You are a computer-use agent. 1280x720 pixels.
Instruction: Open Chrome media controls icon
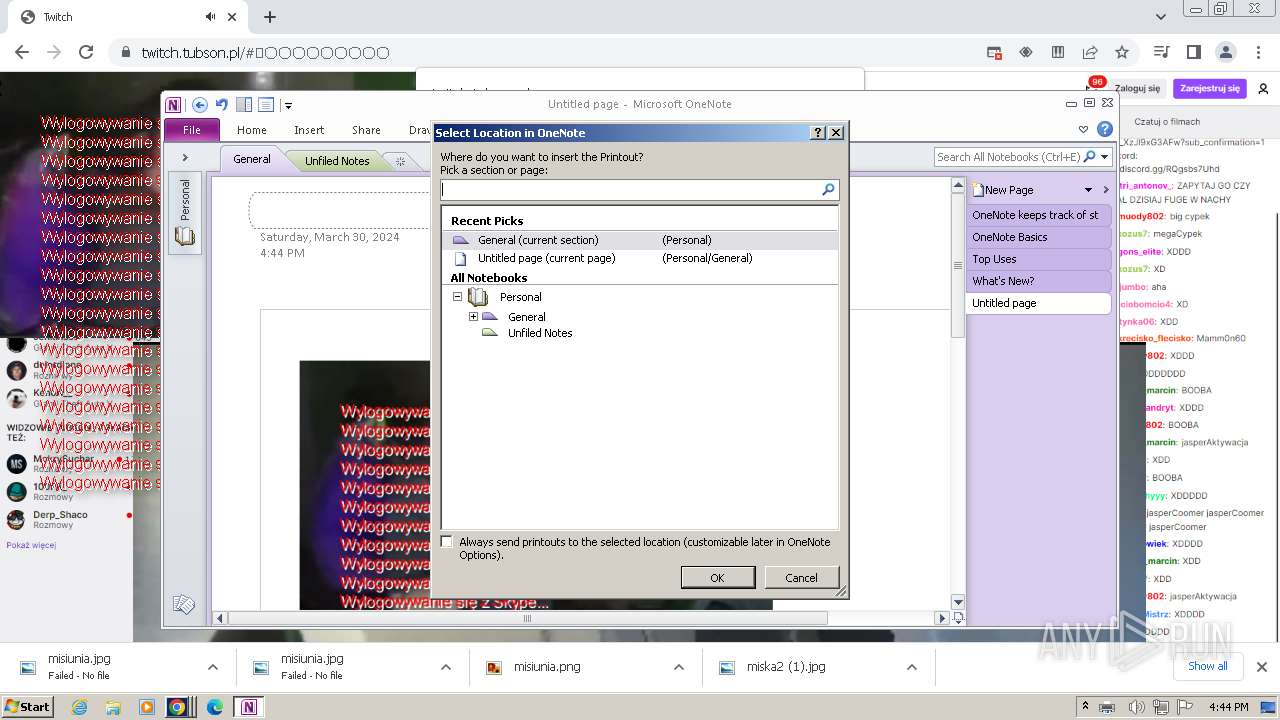(1161, 52)
